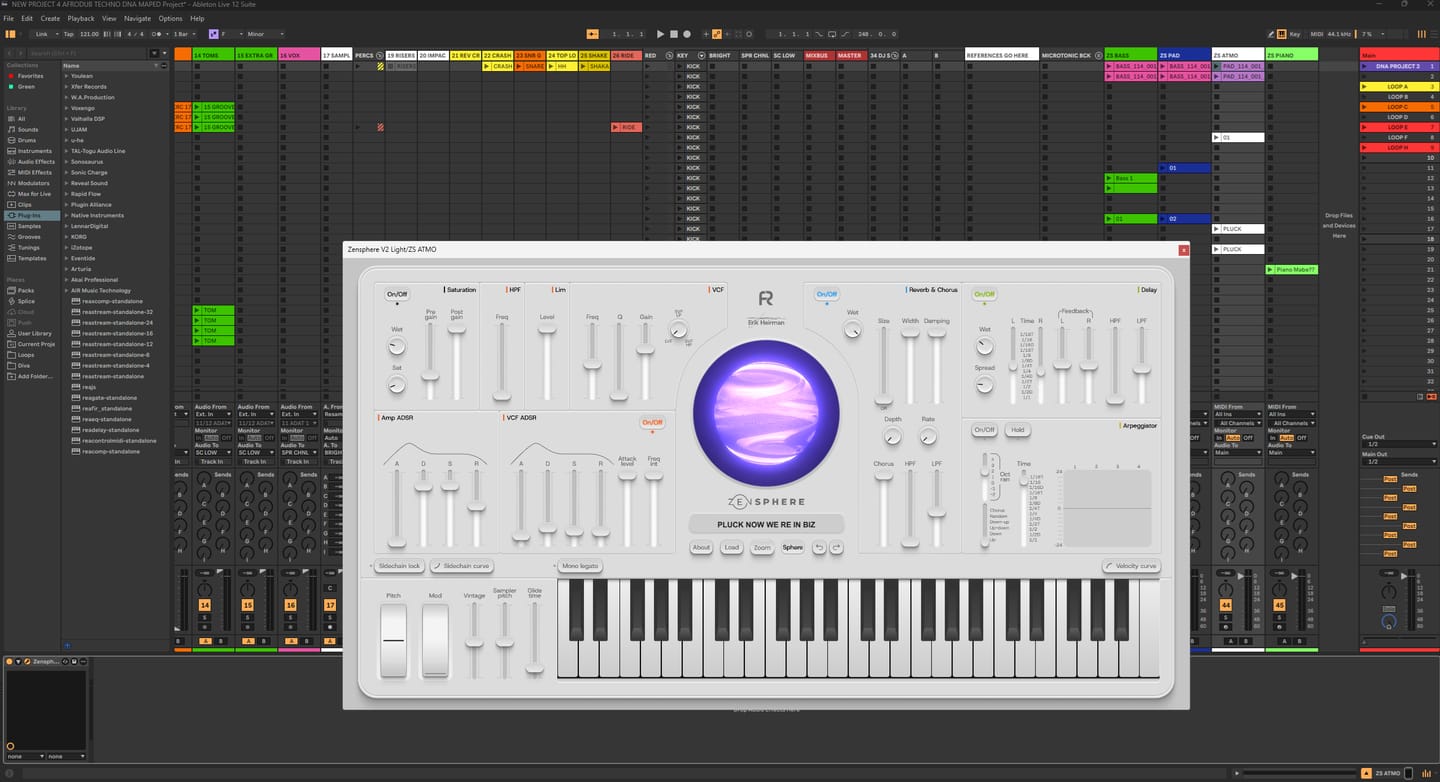Toggle the computer MIDI keyboard icon
1440x782 pixels.
[1284, 34]
